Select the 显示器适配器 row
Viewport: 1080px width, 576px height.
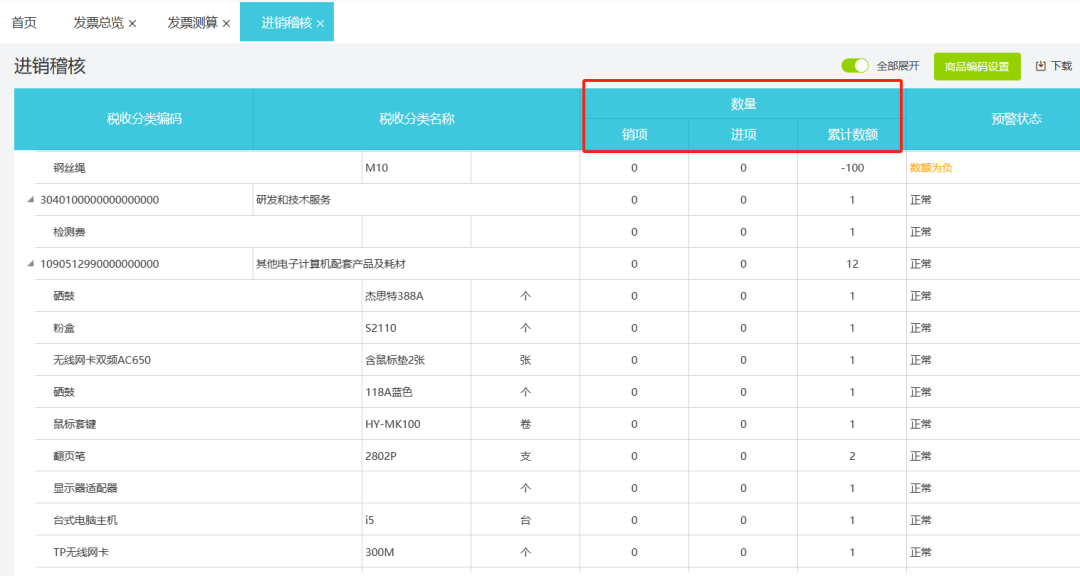click(85, 488)
